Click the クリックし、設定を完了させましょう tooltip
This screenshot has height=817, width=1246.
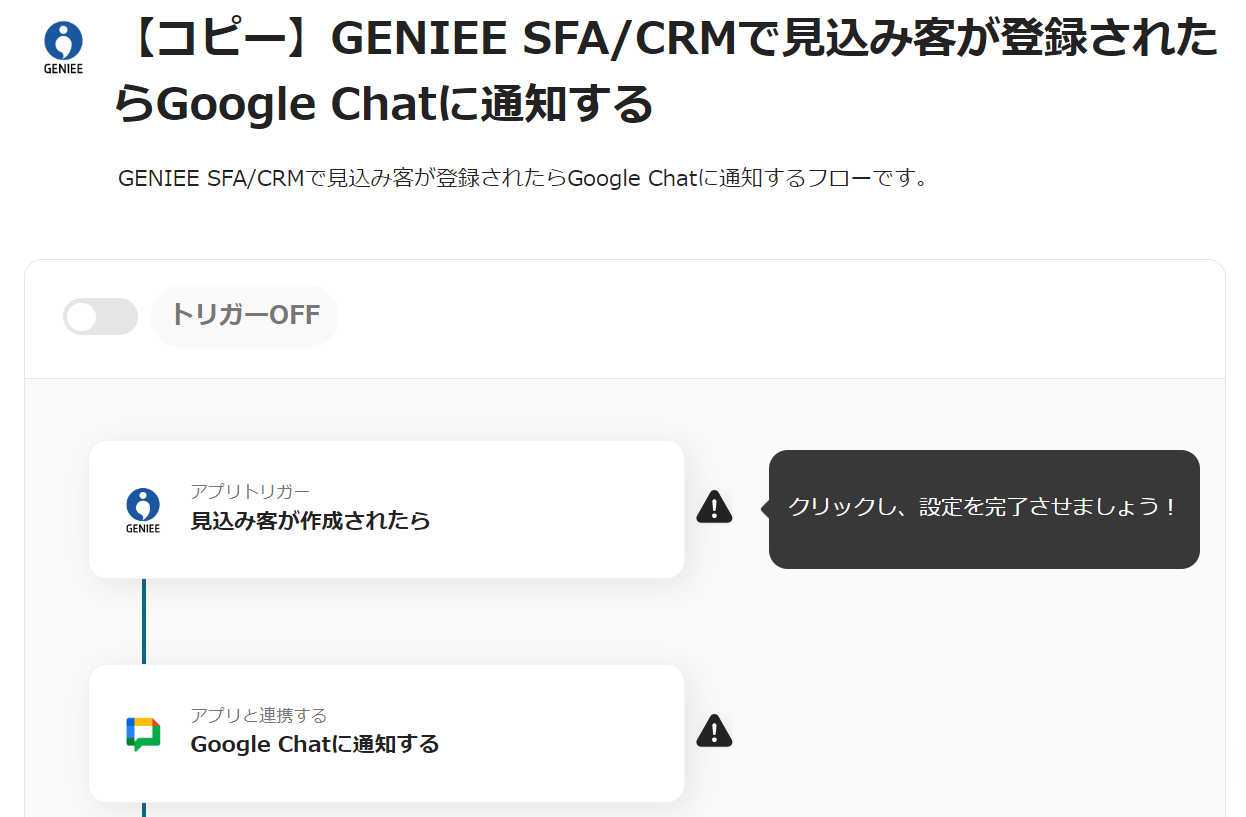983,508
